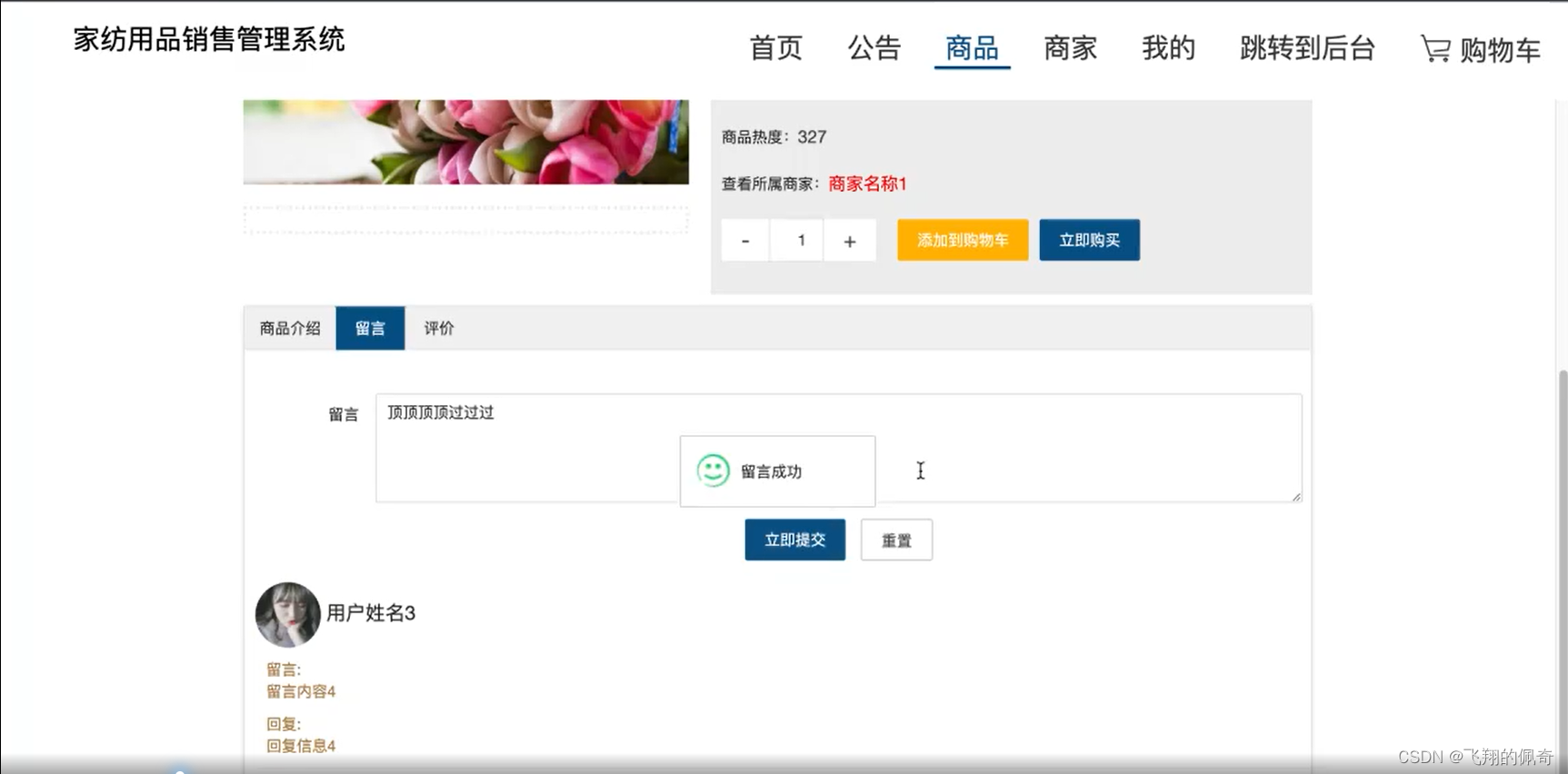This screenshot has width=1568, height=774.
Task: Click 添加到购物车 button
Action: pyautogui.click(x=963, y=240)
